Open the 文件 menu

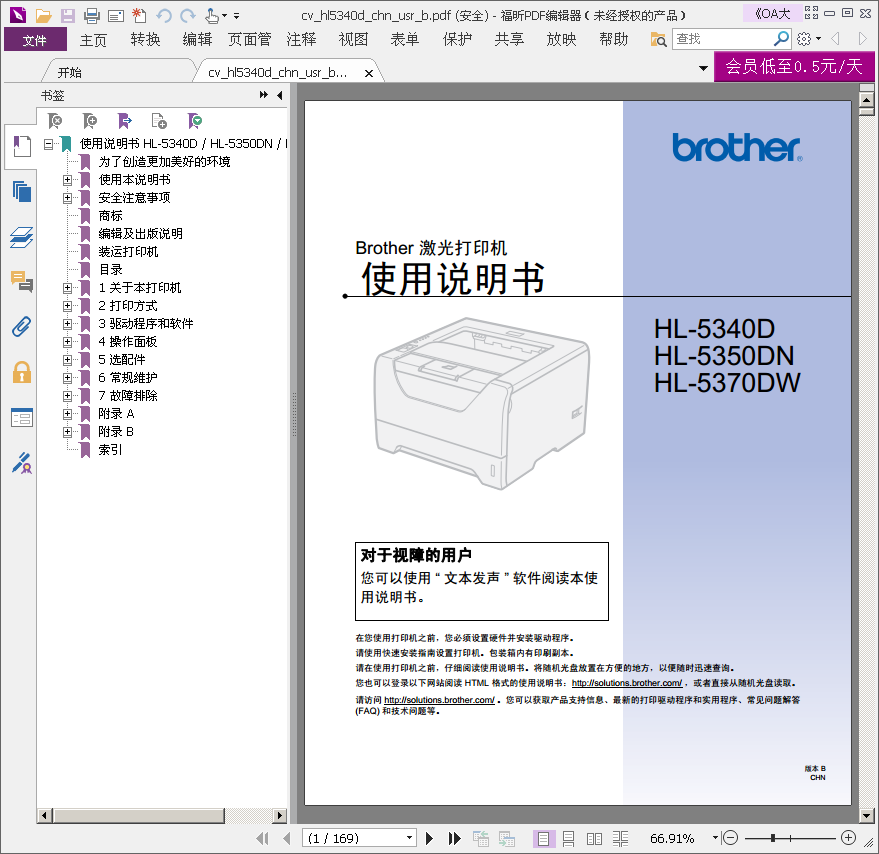pyautogui.click(x=35, y=40)
